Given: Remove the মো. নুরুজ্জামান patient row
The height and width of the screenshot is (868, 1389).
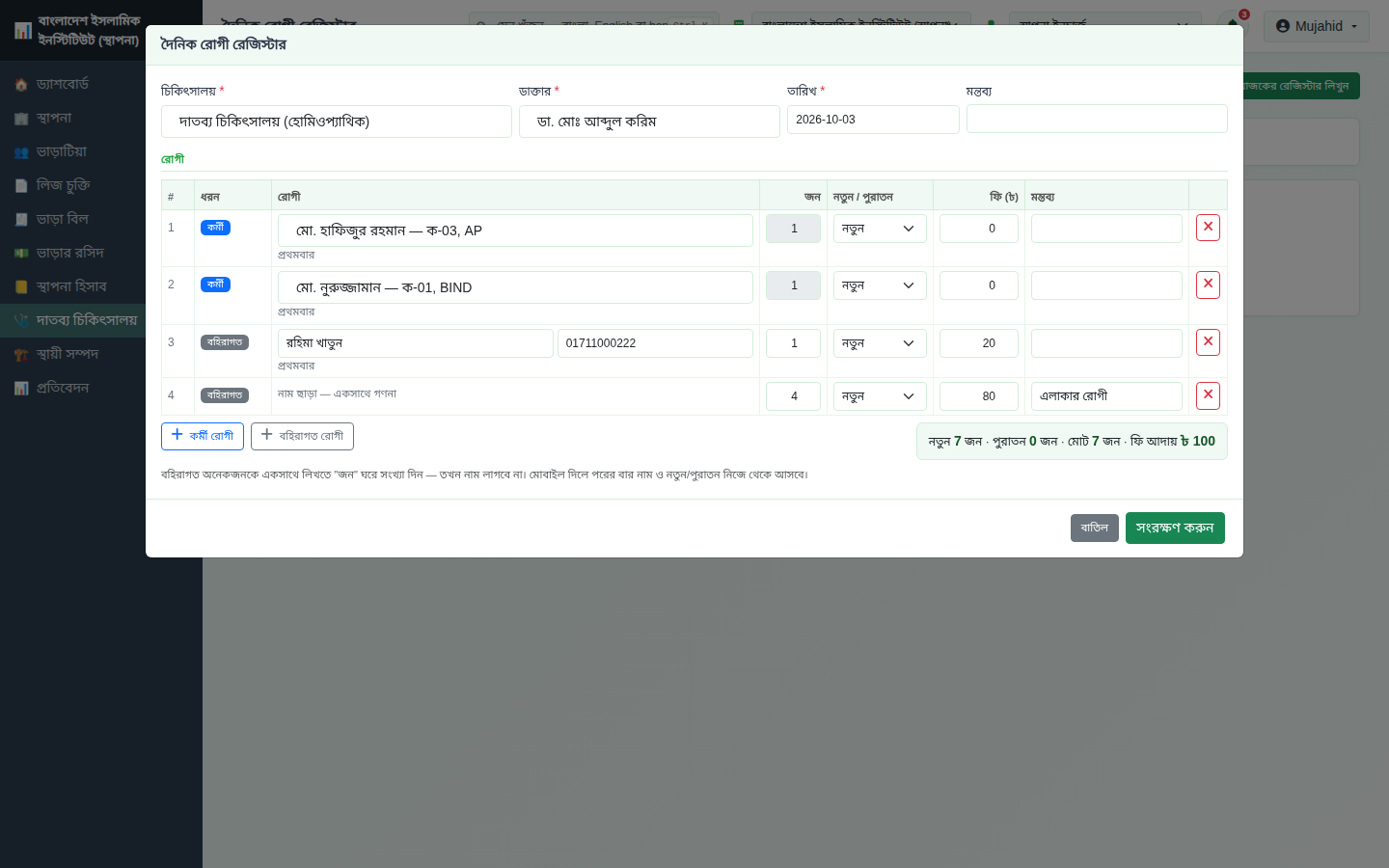Looking at the screenshot, I should pos(1208,285).
